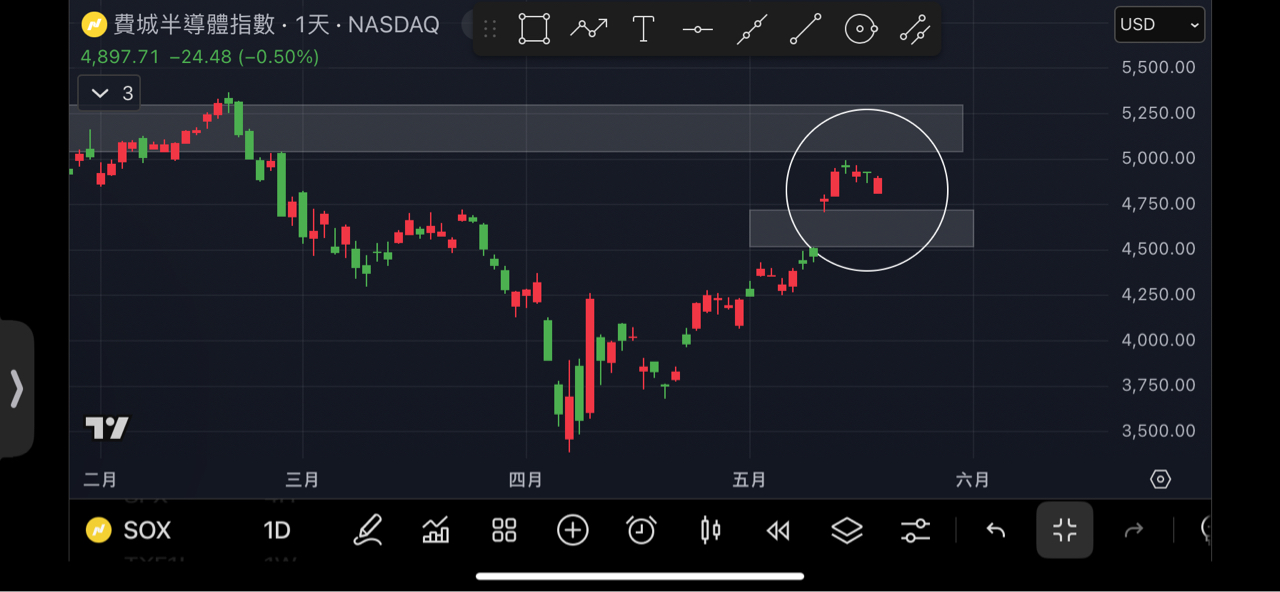Tap the add plus circle icon
Screen dimensions: 1280x592
pos(573,530)
